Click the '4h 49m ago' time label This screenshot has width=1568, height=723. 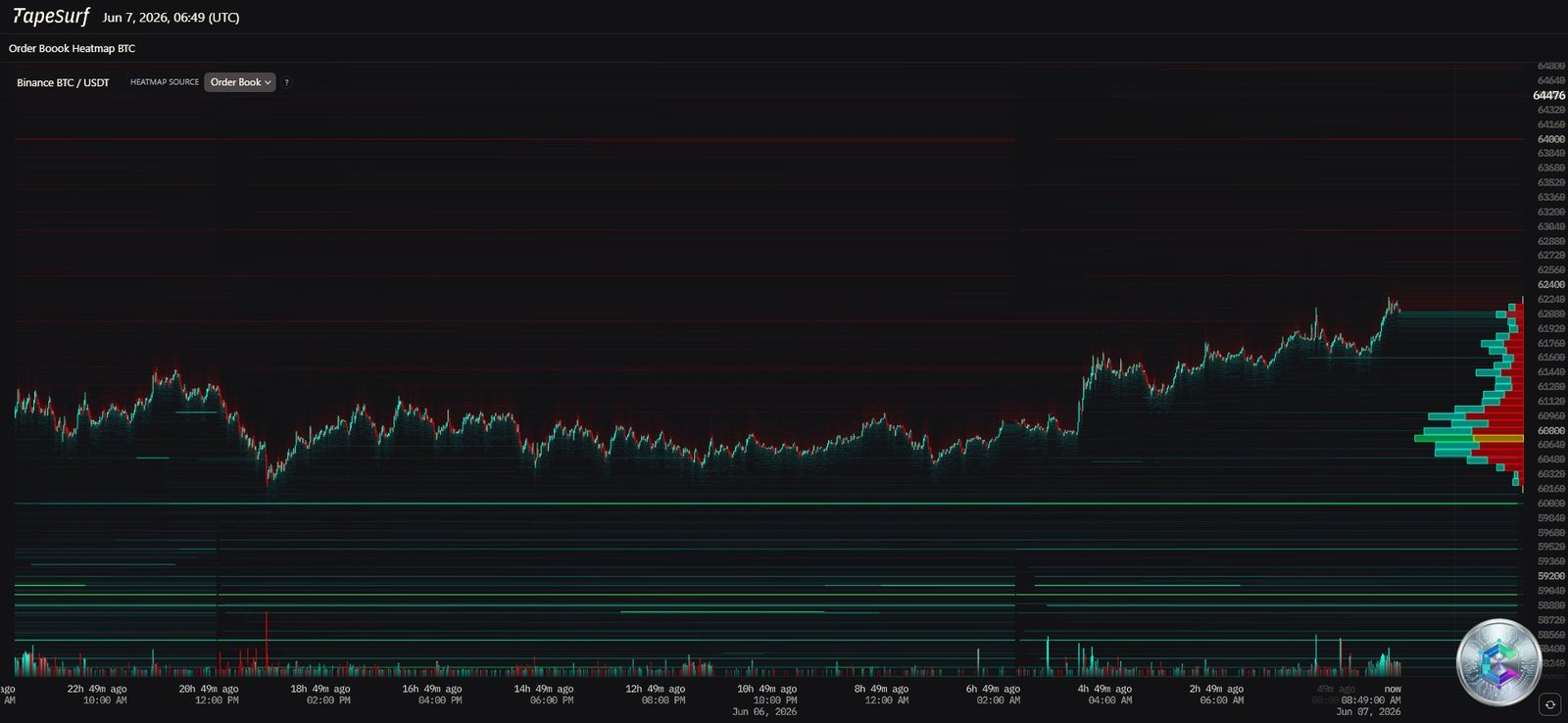[1104, 689]
